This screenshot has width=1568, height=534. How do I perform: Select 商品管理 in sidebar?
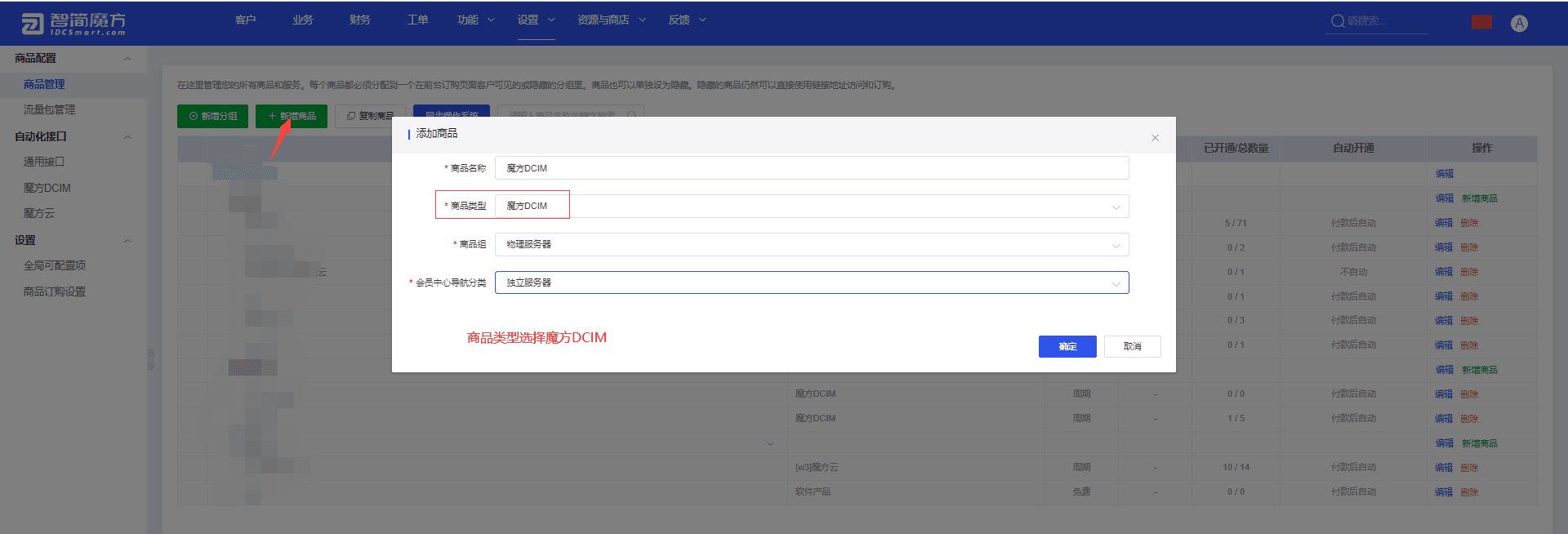44,84
